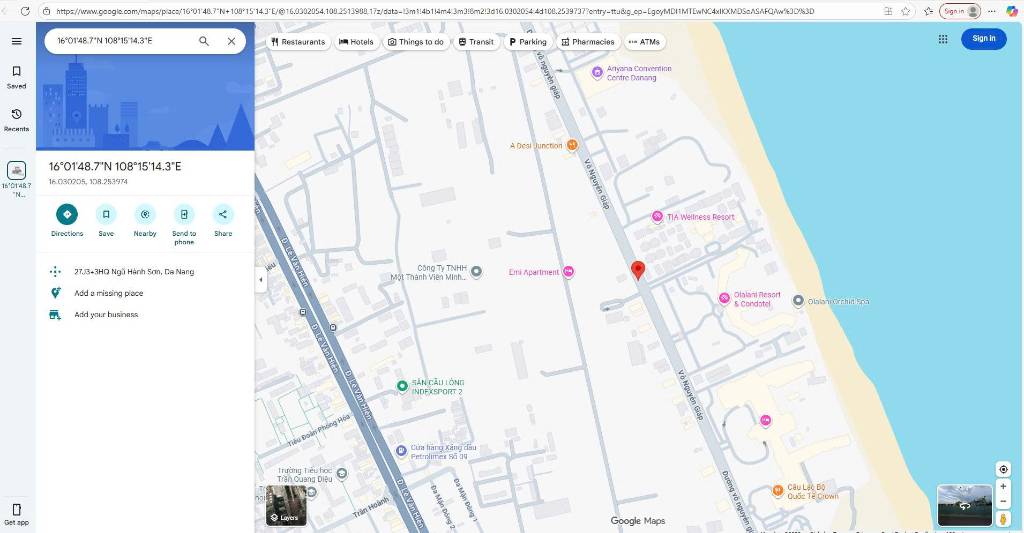The width and height of the screenshot is (1024, 533).
Task: Open the hamburger main menu
Action: click(16, 41)
